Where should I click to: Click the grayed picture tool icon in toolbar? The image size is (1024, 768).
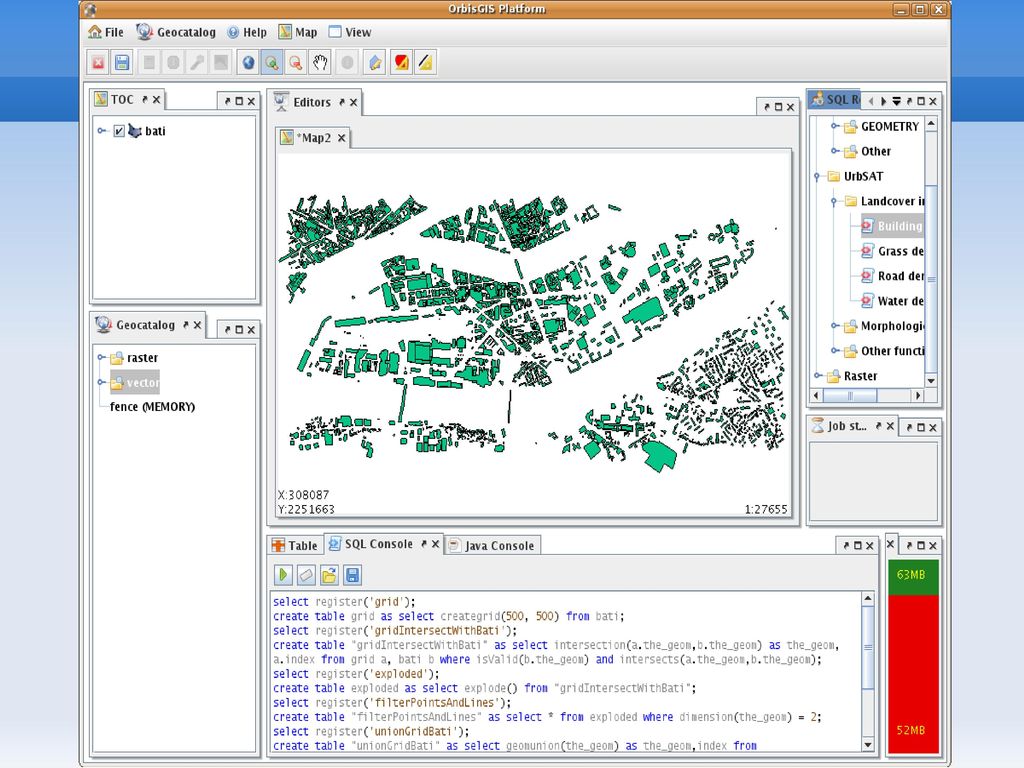pyautogui.click(x=221, y=63)
